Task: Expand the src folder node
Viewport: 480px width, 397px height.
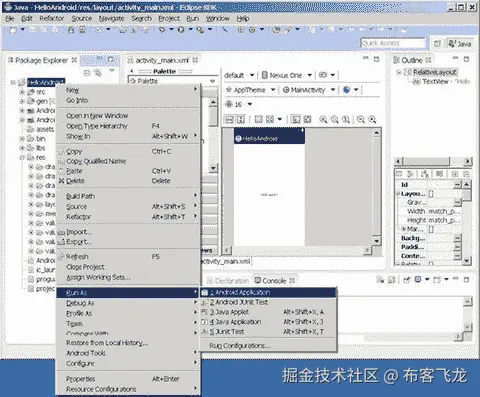Action: click(x=22, y=92)
